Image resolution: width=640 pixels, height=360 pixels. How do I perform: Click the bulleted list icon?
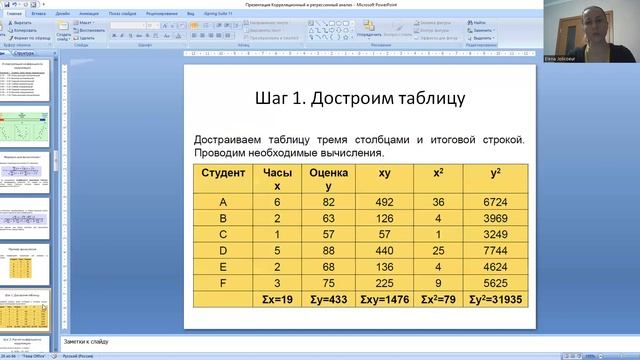(x=195, y=25)
